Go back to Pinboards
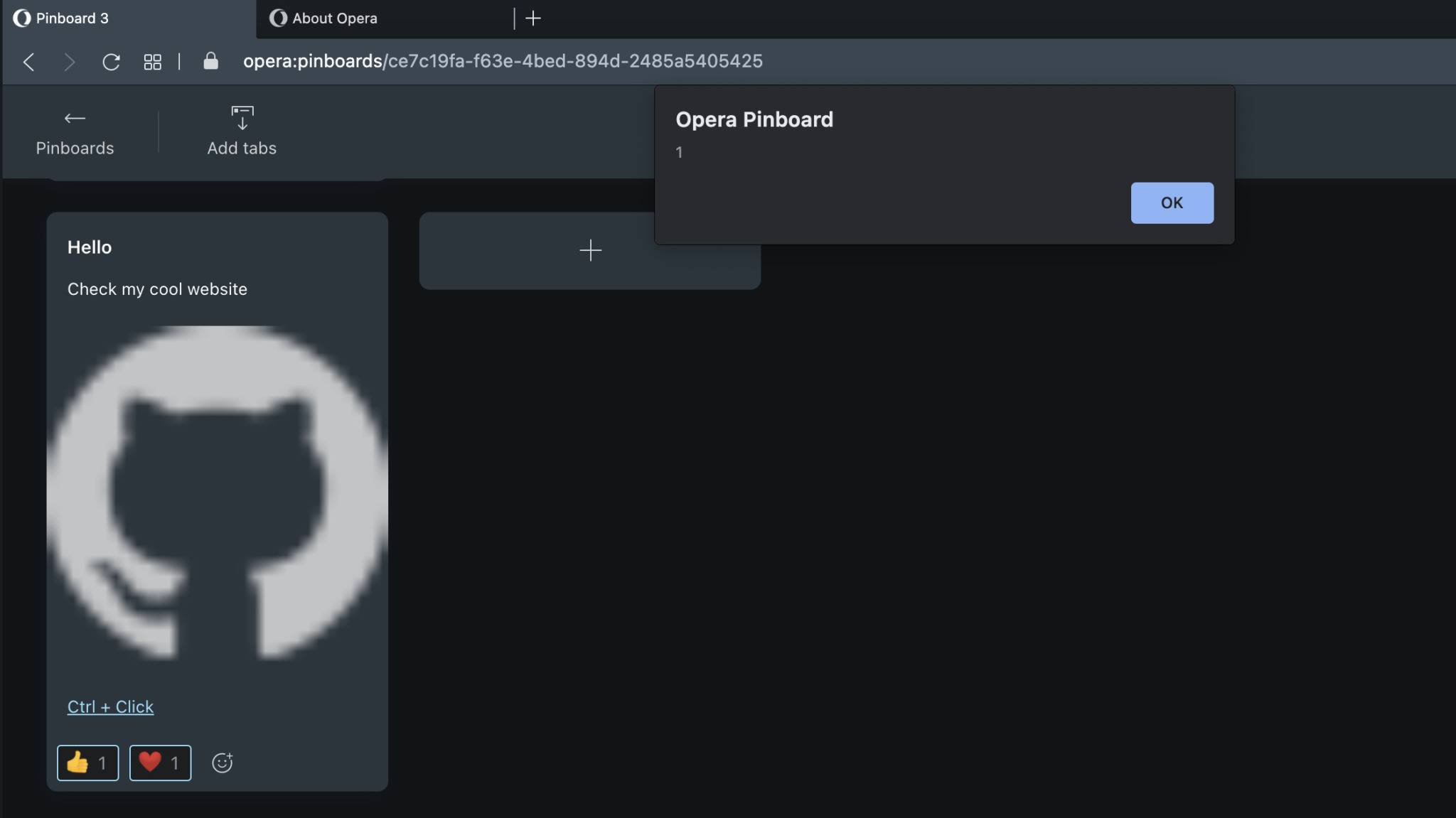The width and height of the screenshot is (1456, 818). click(75, 132)
